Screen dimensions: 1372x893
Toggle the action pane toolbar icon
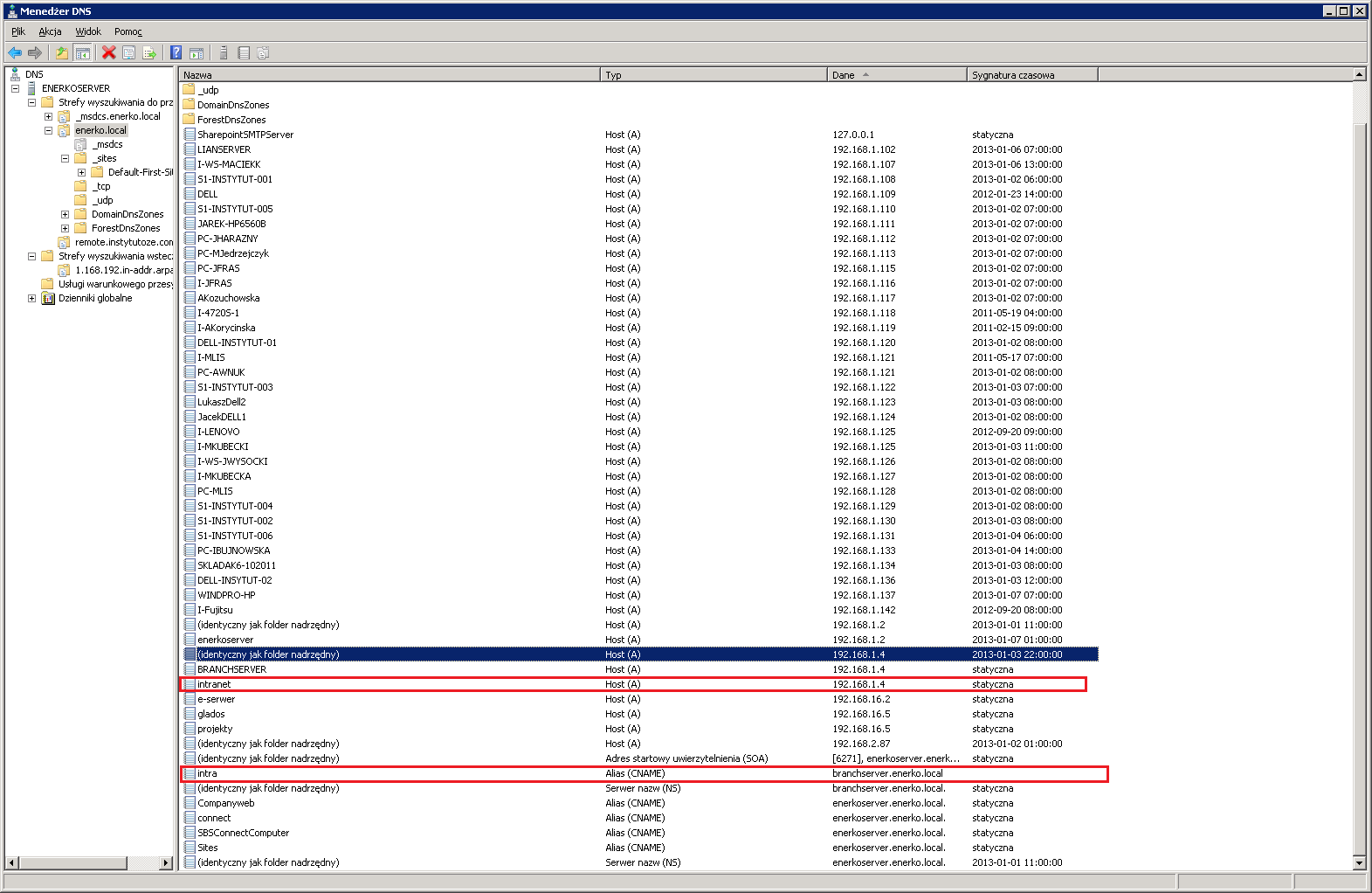pos(196,53)
